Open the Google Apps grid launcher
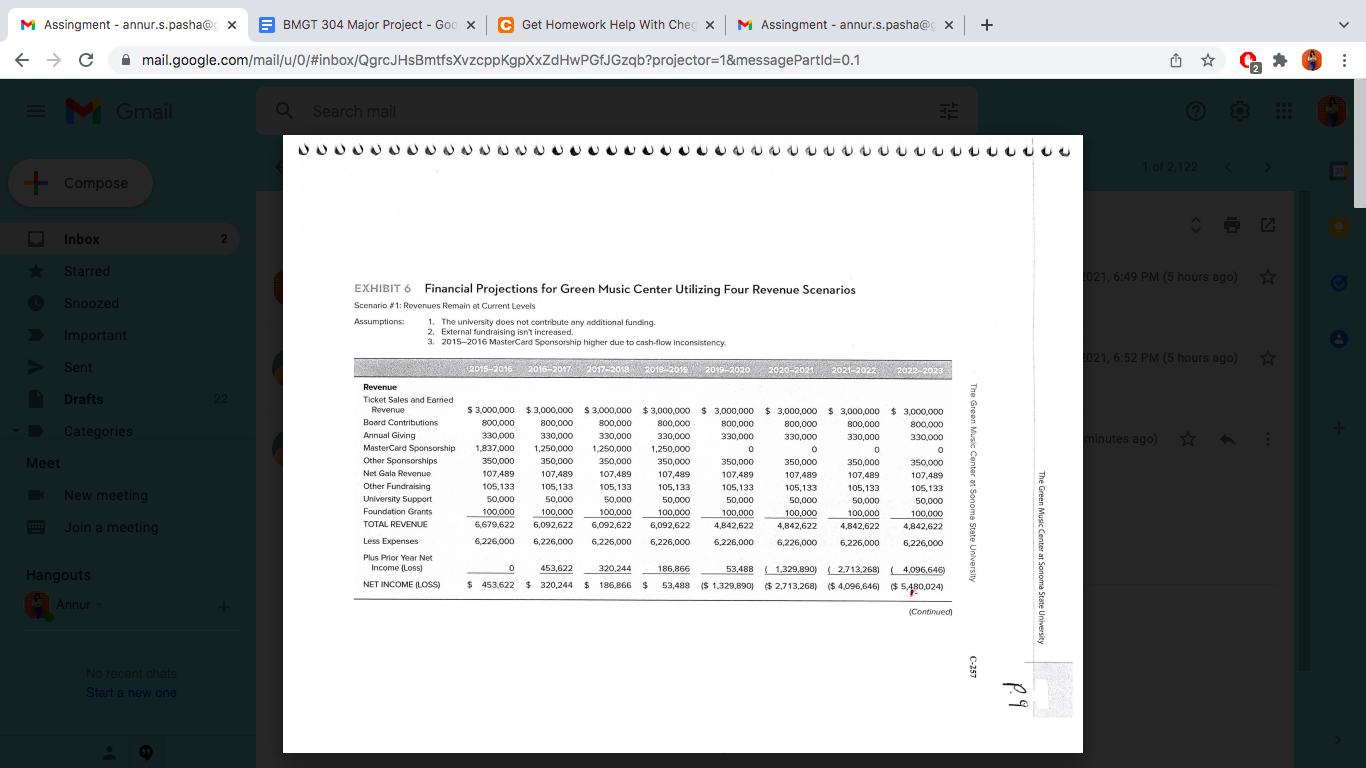This screenshot has height=768, width=1366. [1283, 111]
